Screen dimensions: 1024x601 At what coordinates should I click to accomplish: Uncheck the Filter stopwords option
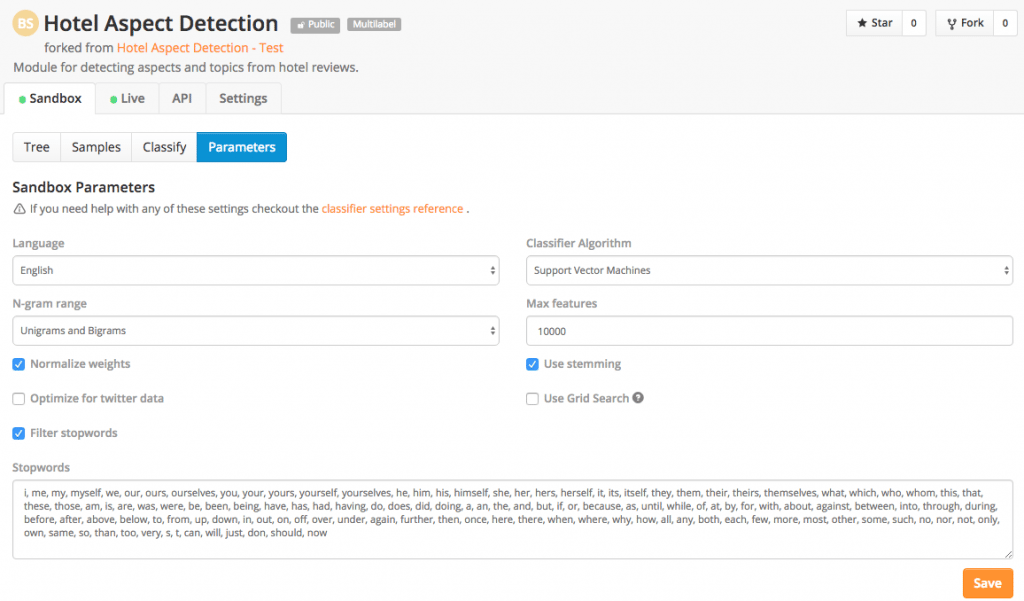19,433
